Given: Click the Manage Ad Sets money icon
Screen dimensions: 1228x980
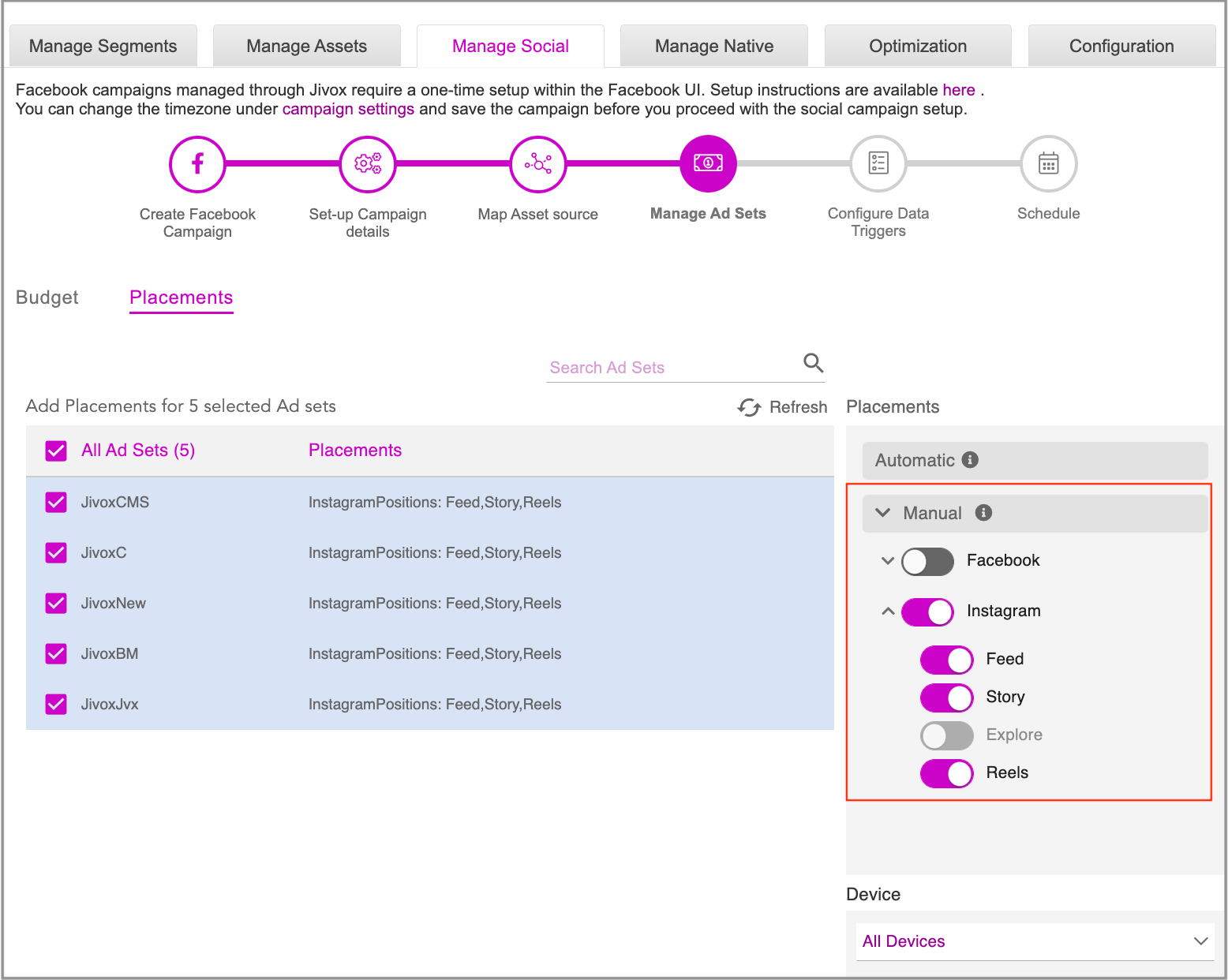Looking at the screenshot, I should [x=709, y=163].
